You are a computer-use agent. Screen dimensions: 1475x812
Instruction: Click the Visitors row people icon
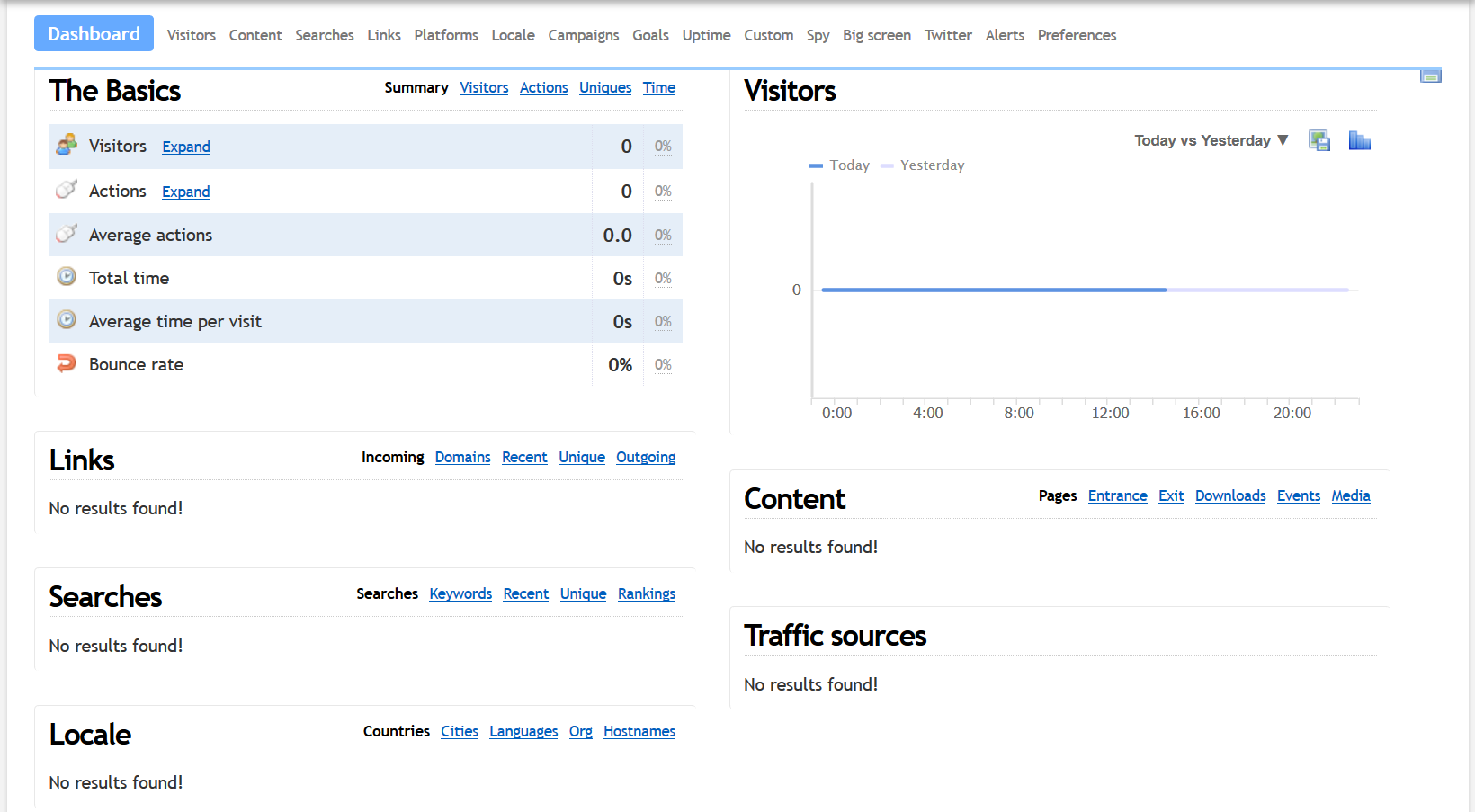click(x=67, y=145)
